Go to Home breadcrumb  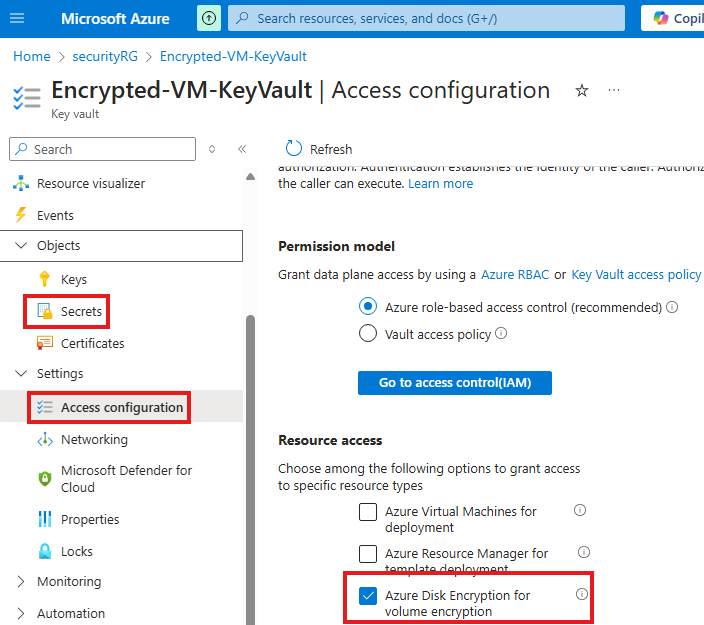pyautogui.click(x=31, y=57)
